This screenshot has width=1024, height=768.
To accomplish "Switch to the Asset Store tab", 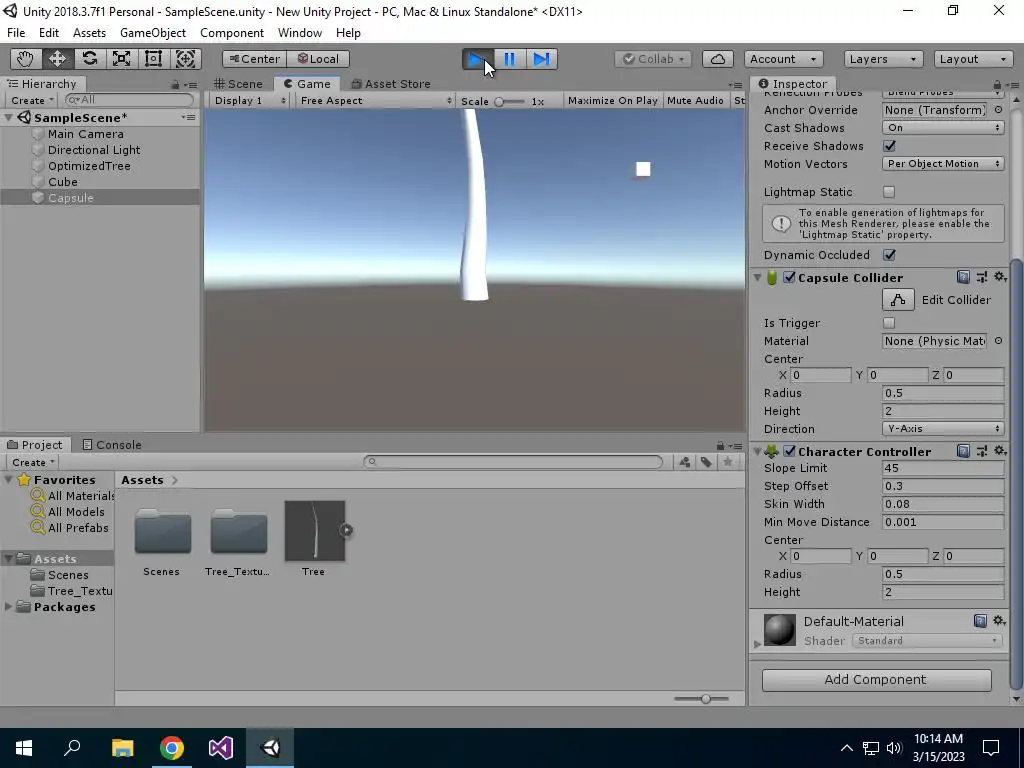I will pos(391,84).
